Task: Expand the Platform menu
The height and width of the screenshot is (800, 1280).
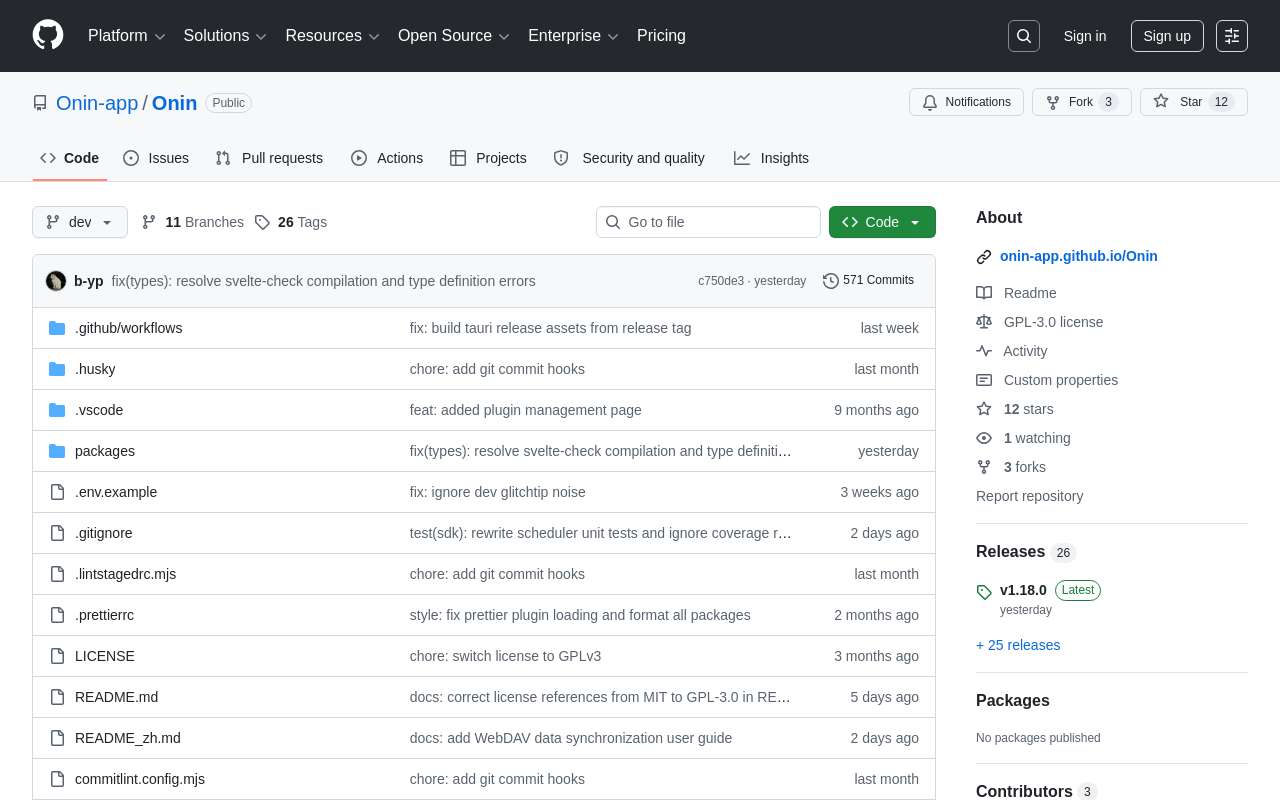Action: click(127, 36)
